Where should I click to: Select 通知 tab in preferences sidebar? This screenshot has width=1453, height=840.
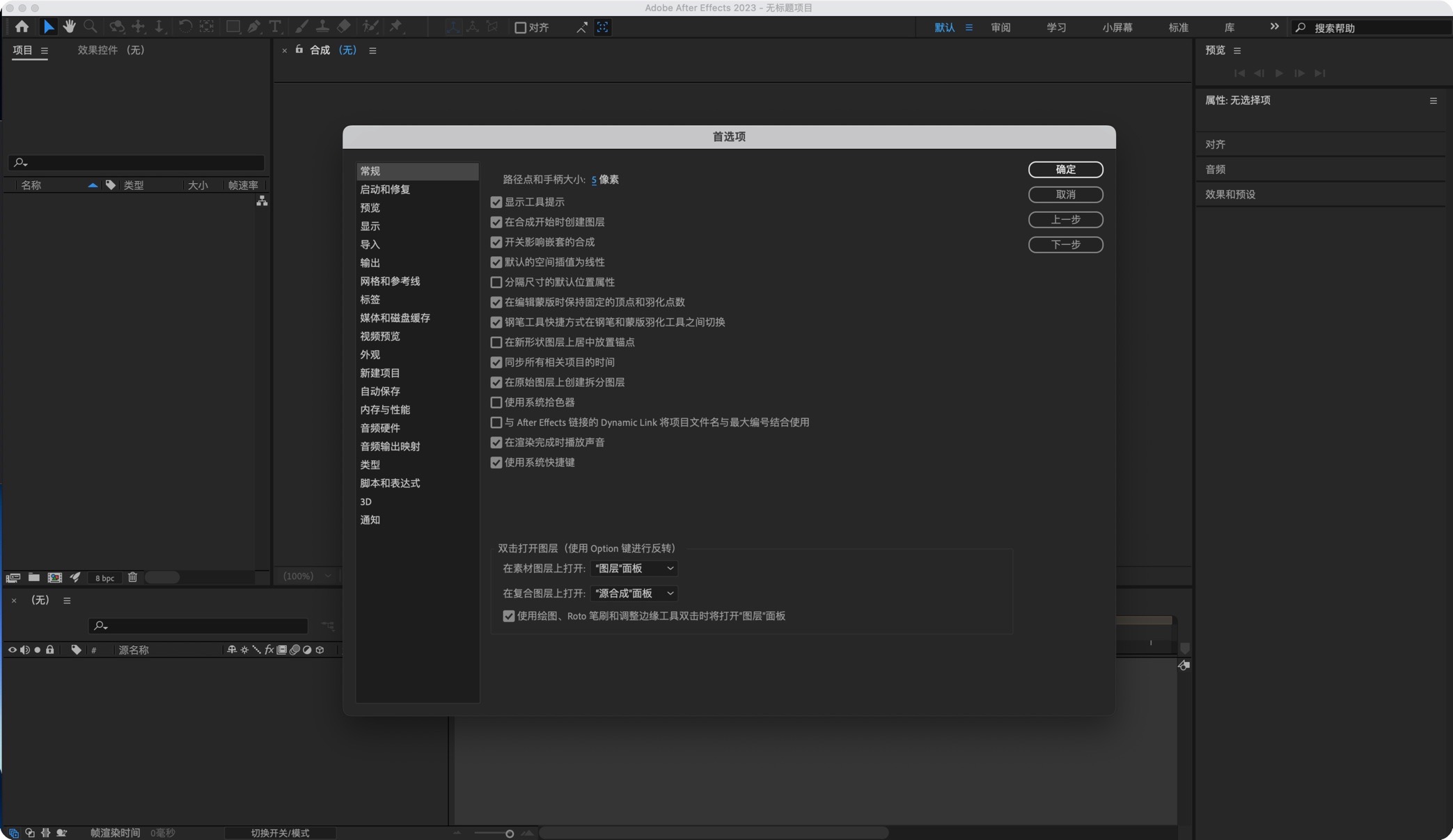[x=370, y=519]
